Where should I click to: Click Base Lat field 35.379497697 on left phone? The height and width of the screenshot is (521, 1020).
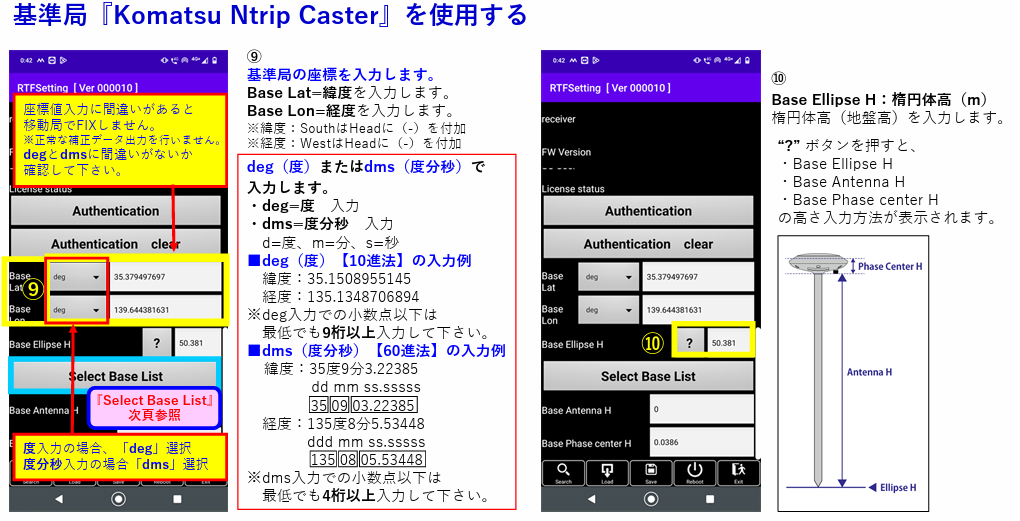pos(166,277)
